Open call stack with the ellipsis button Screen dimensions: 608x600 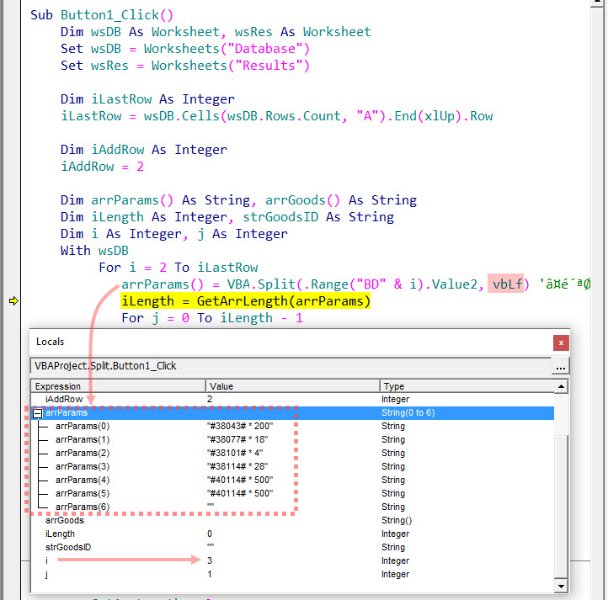pyautogui.click(x=562, y=367)
